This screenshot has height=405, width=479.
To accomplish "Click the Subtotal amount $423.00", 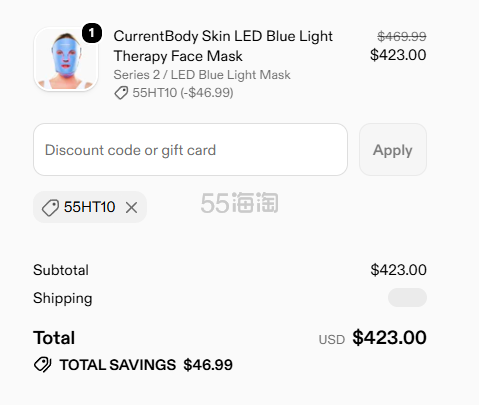I will pyautogui.click(x=398, y=270).
